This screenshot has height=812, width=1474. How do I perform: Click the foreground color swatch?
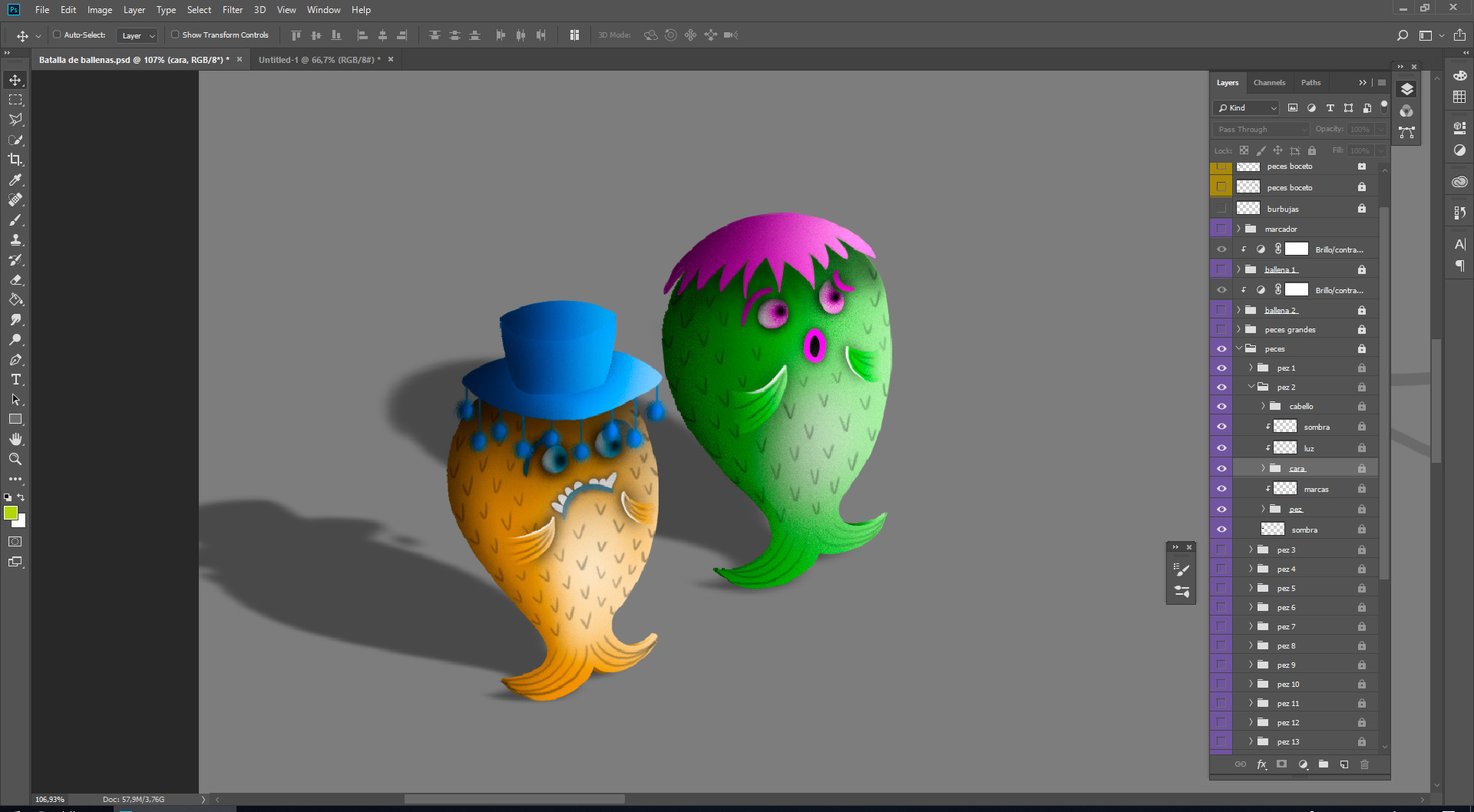pos(11,513)
